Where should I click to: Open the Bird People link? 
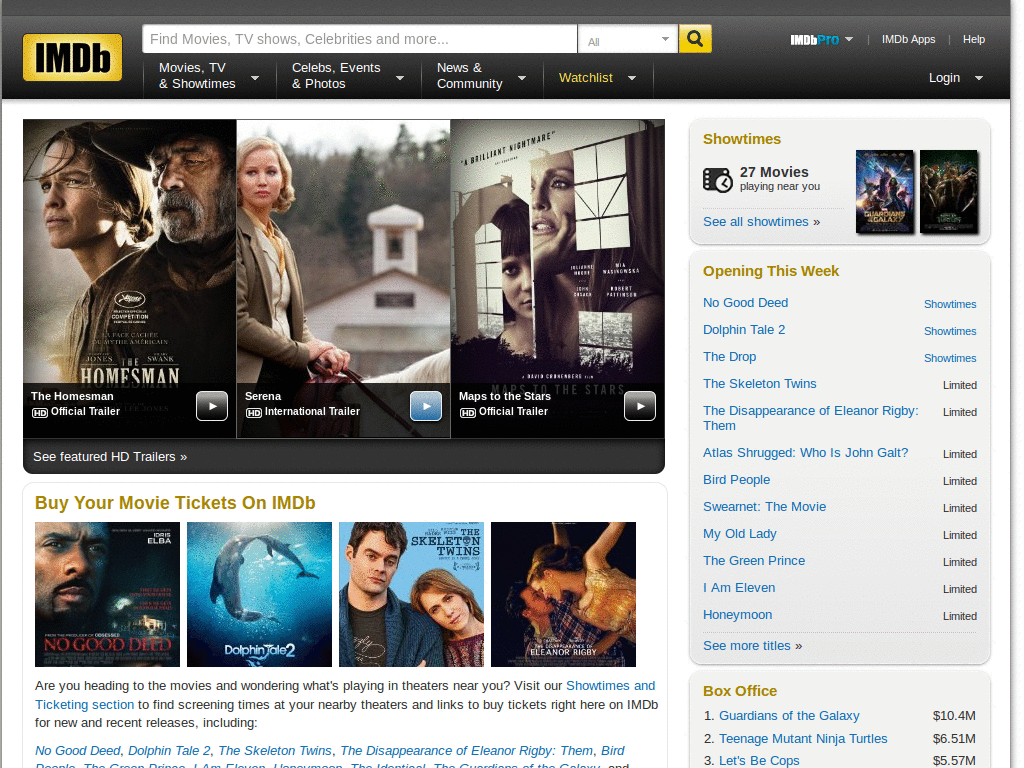click(736, 479)
